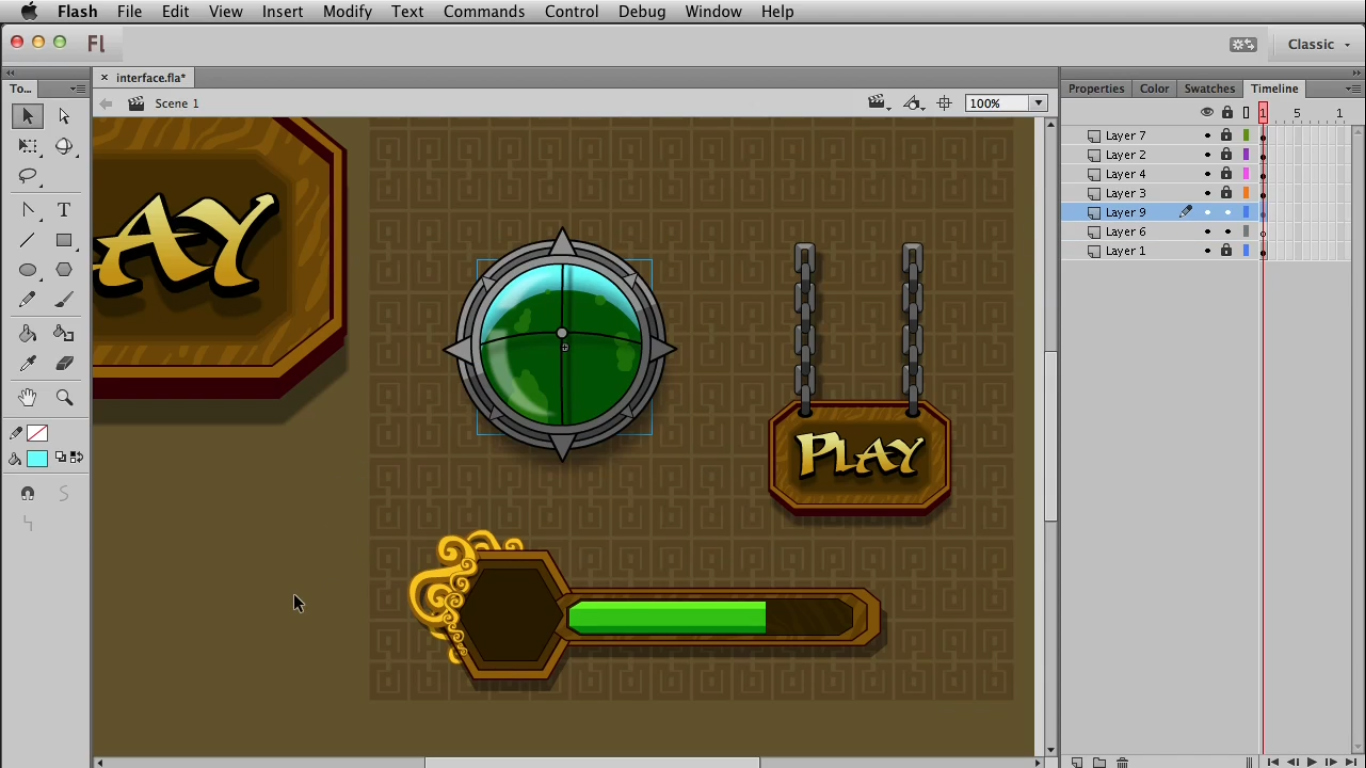
Task: Activate the Lasso tool
Action: 27,178
